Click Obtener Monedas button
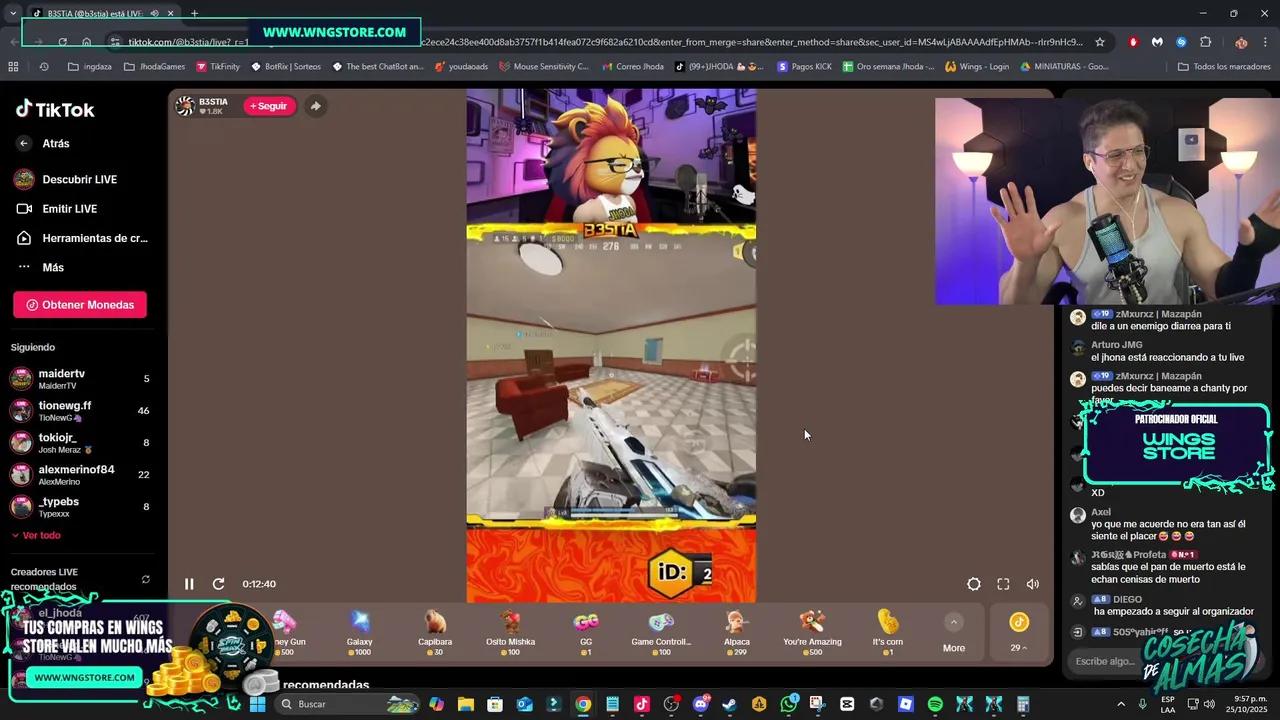The height and width of the screenshot is (720, 1280). tap(80, 305)
